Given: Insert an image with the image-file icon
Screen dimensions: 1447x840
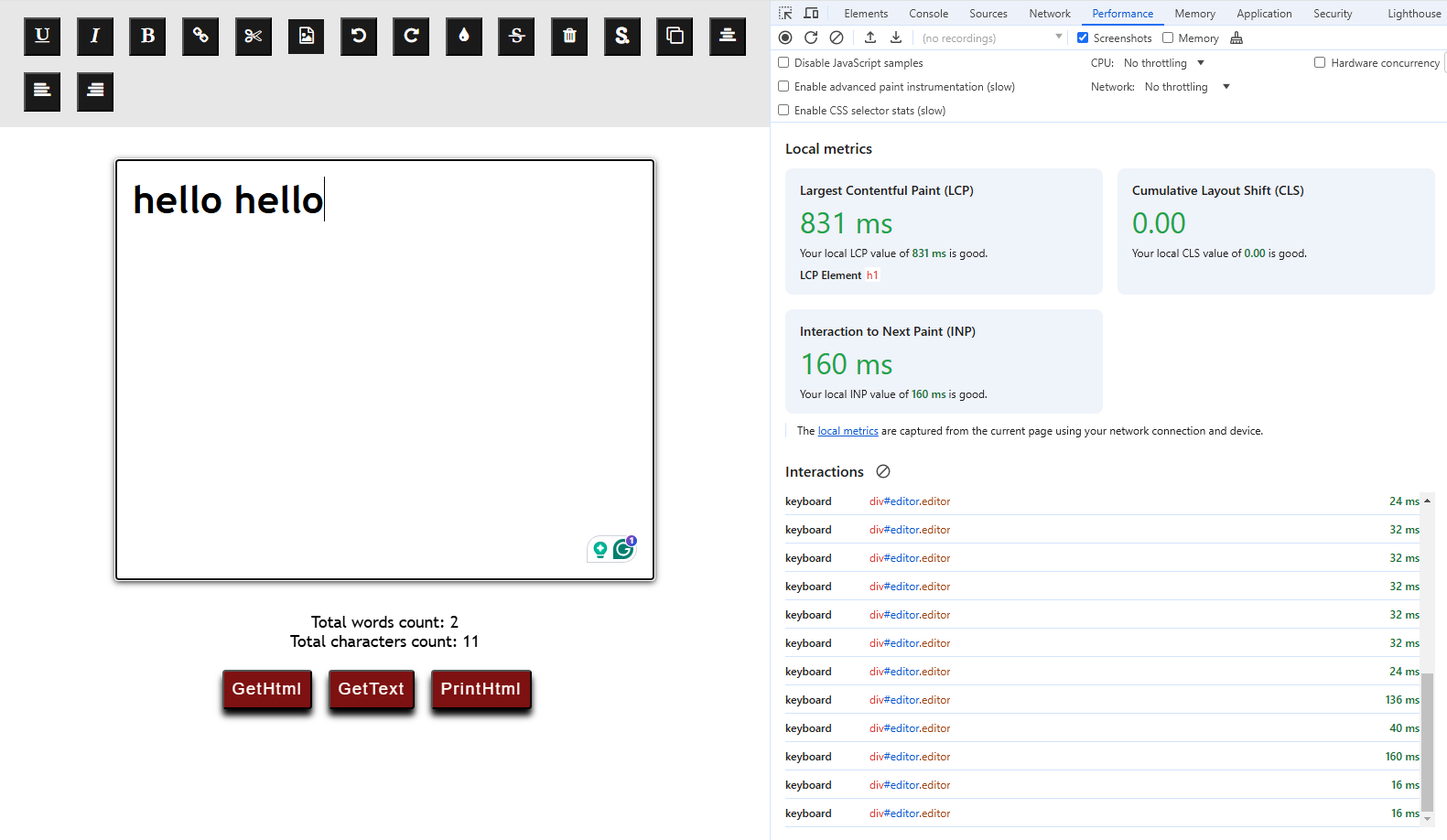Looking at the screenshot, I should [x=306, y=37].
